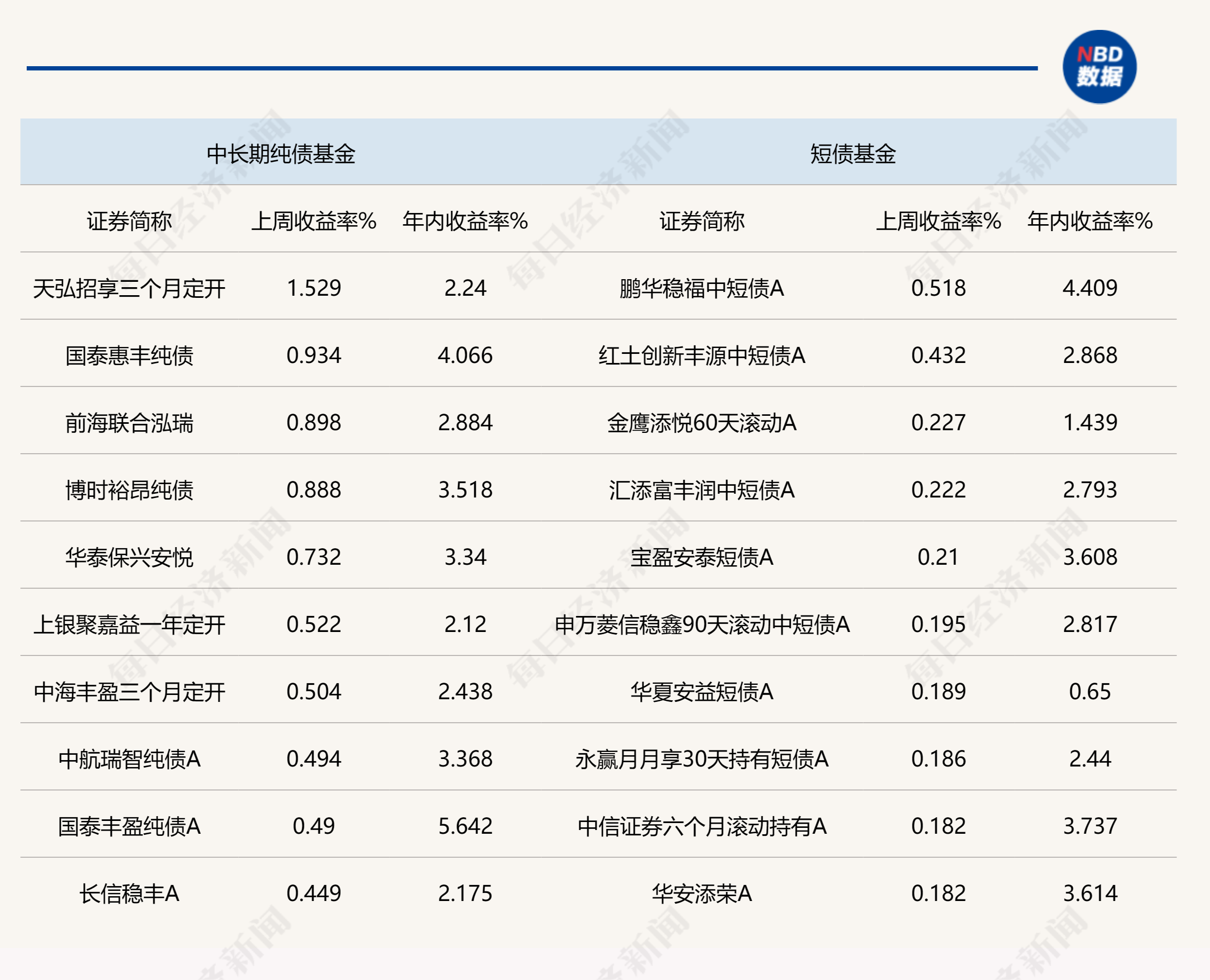The height and width of the screenshot is (980, 1210).
Task: Click the 0.186 value
Action: 938,758
